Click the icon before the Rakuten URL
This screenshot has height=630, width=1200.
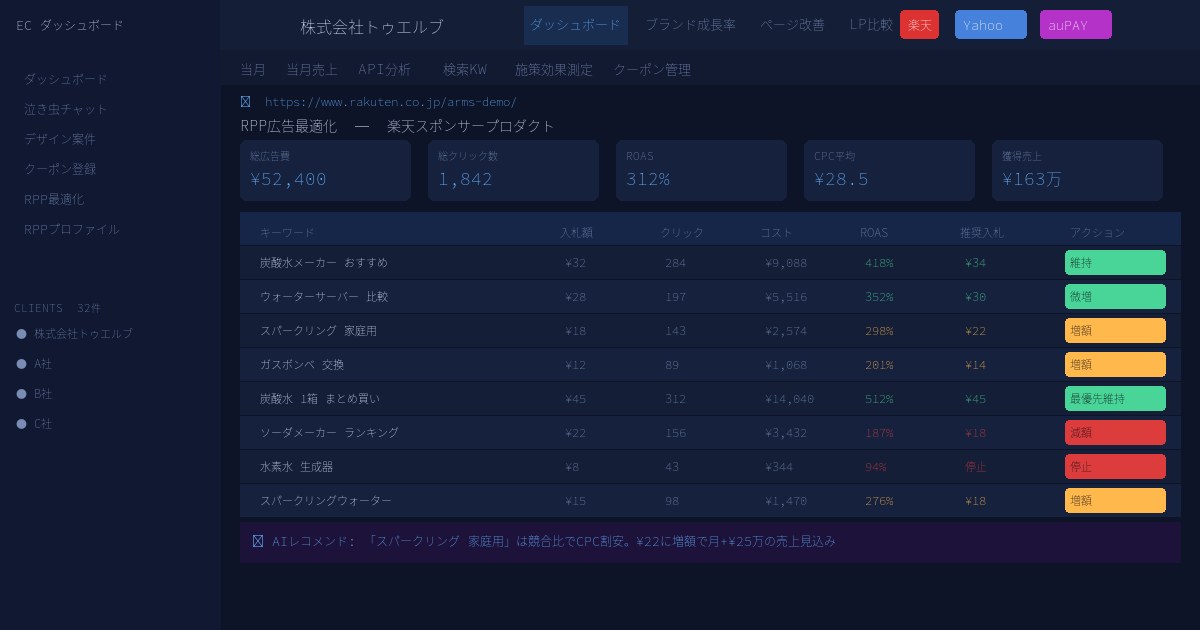click(246, 102)
